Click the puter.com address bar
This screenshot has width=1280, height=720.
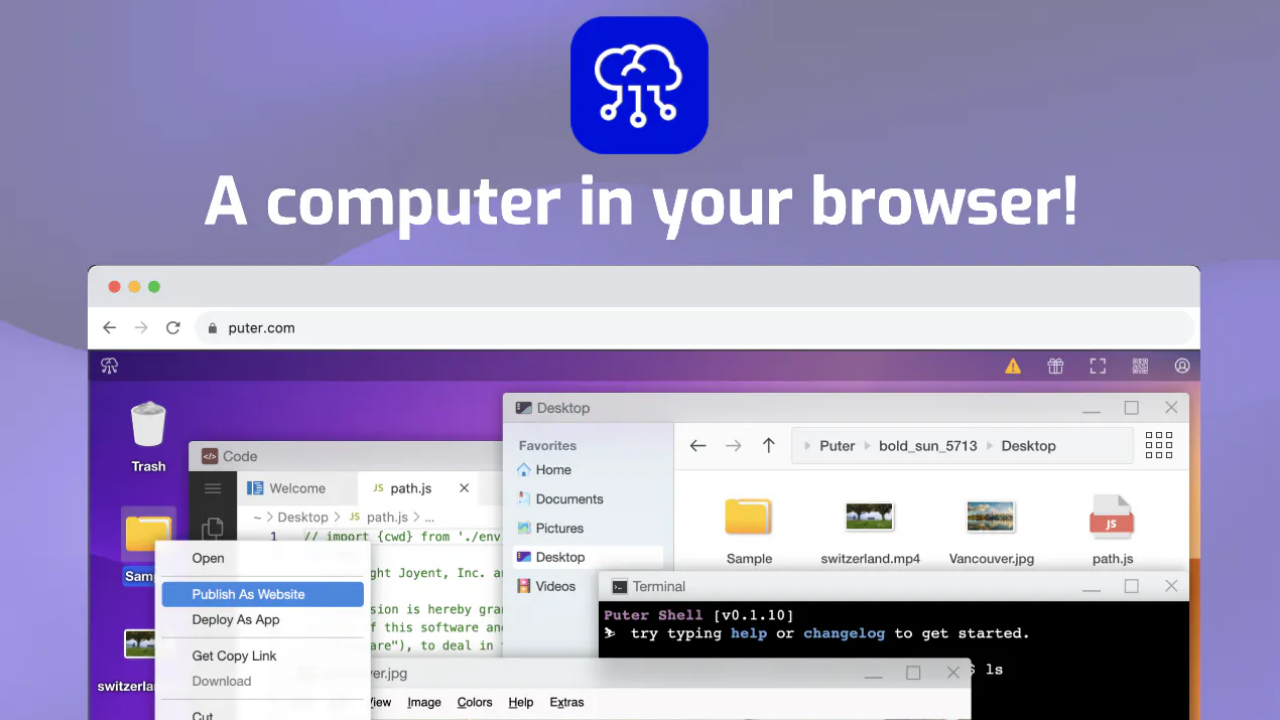tap(261, 327)
